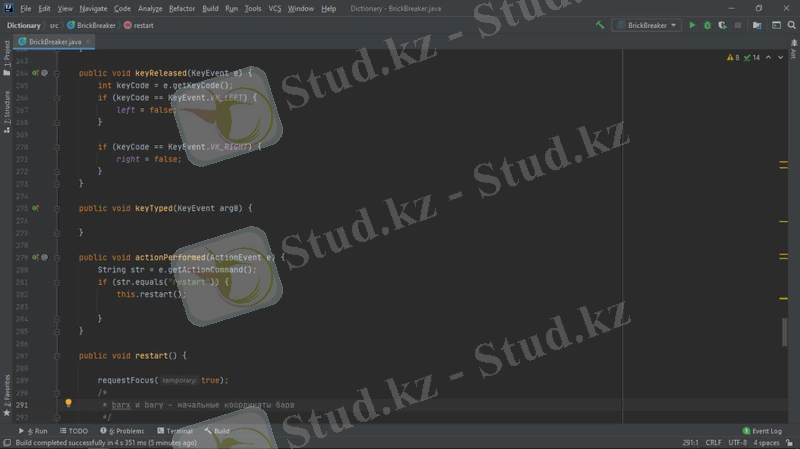Open Search Everywhere magnifier icon
The height and width of the screenshot is (449, 800).
point(791,25)
